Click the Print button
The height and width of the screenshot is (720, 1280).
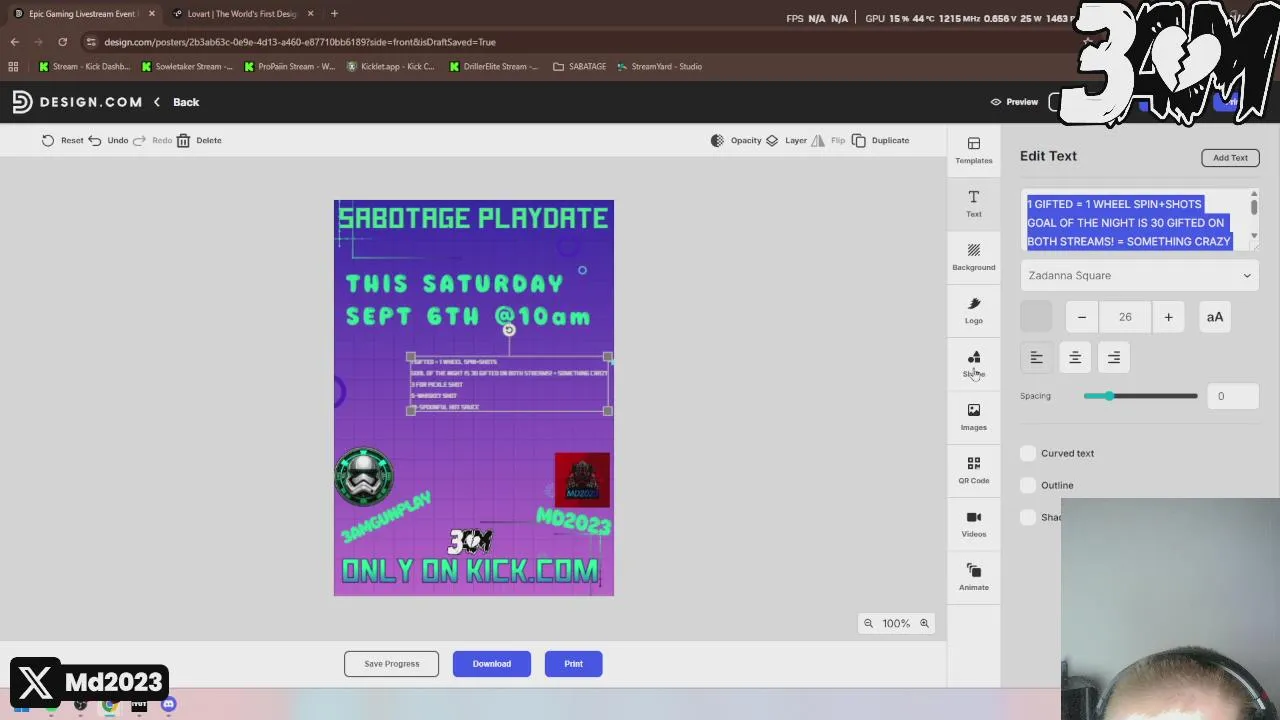(x=573, y=664)
